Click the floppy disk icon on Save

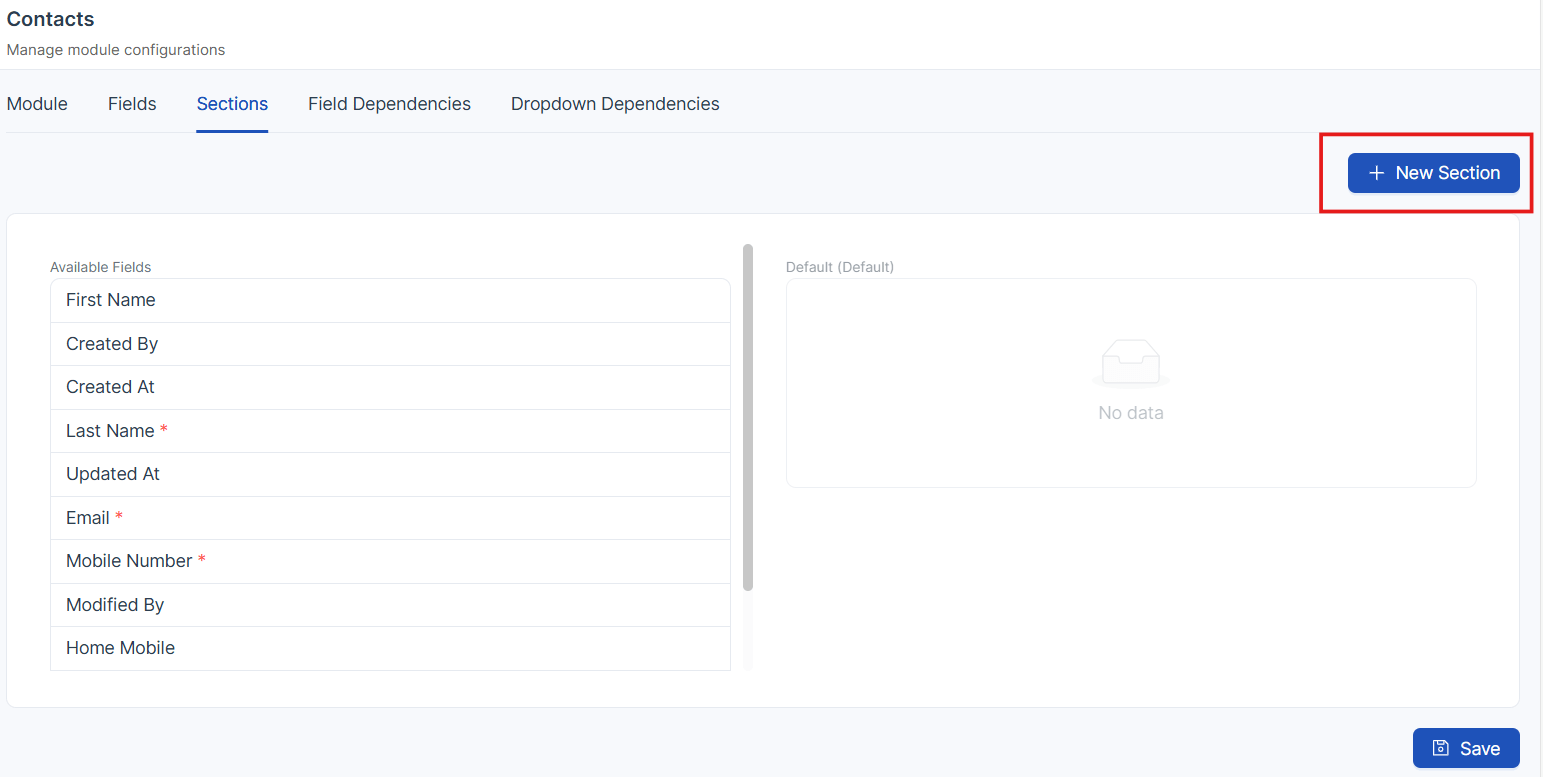pyautogui.click(x=1441, y=748)
